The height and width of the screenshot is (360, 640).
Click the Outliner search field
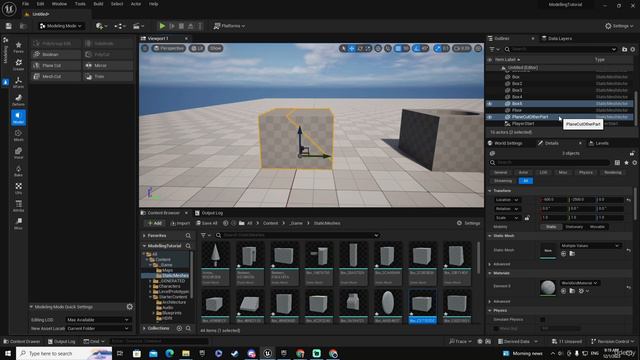pos(561,49)
